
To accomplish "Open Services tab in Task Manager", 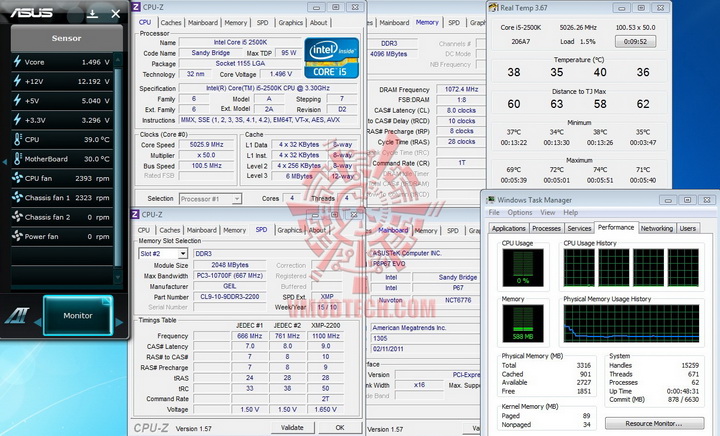I will 579,228.
